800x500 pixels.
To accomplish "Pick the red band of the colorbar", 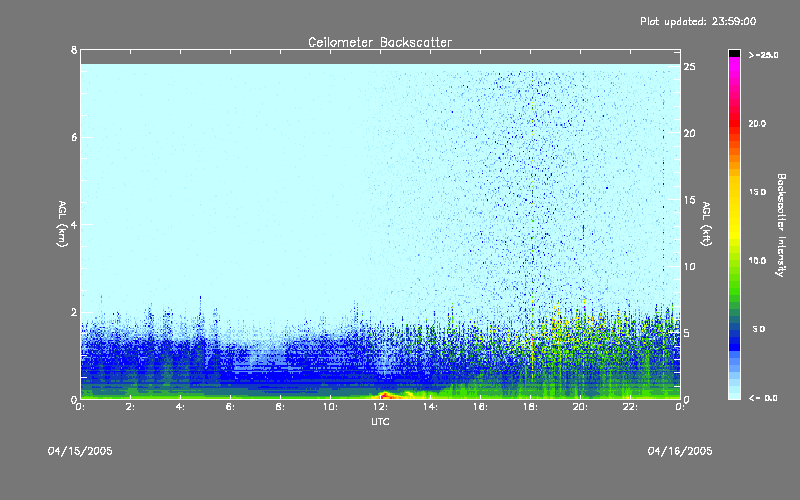I will 734,125.
